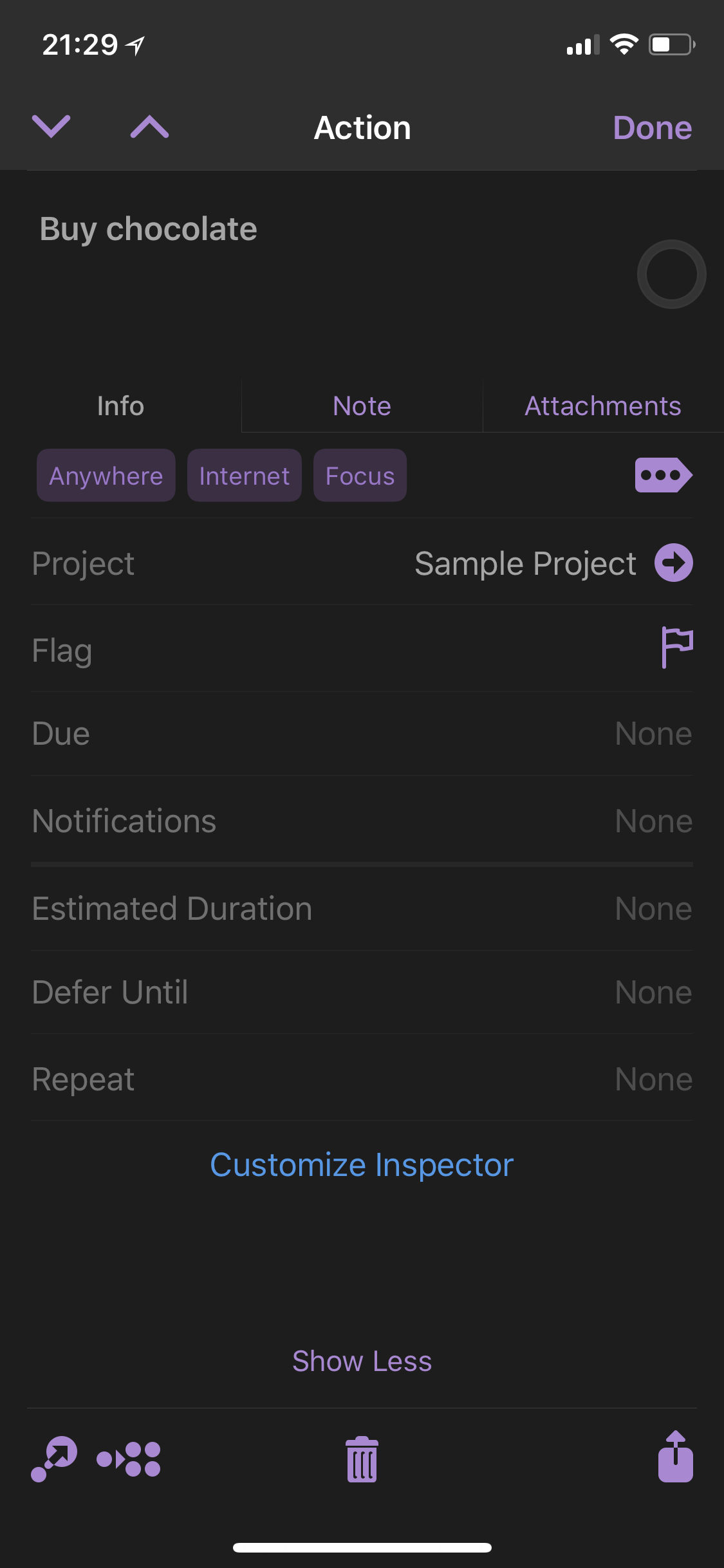The width and height of the screenshot is (724, 1568).
Task: Toggle the Flag on this action
Action: (x=676, y=648)
